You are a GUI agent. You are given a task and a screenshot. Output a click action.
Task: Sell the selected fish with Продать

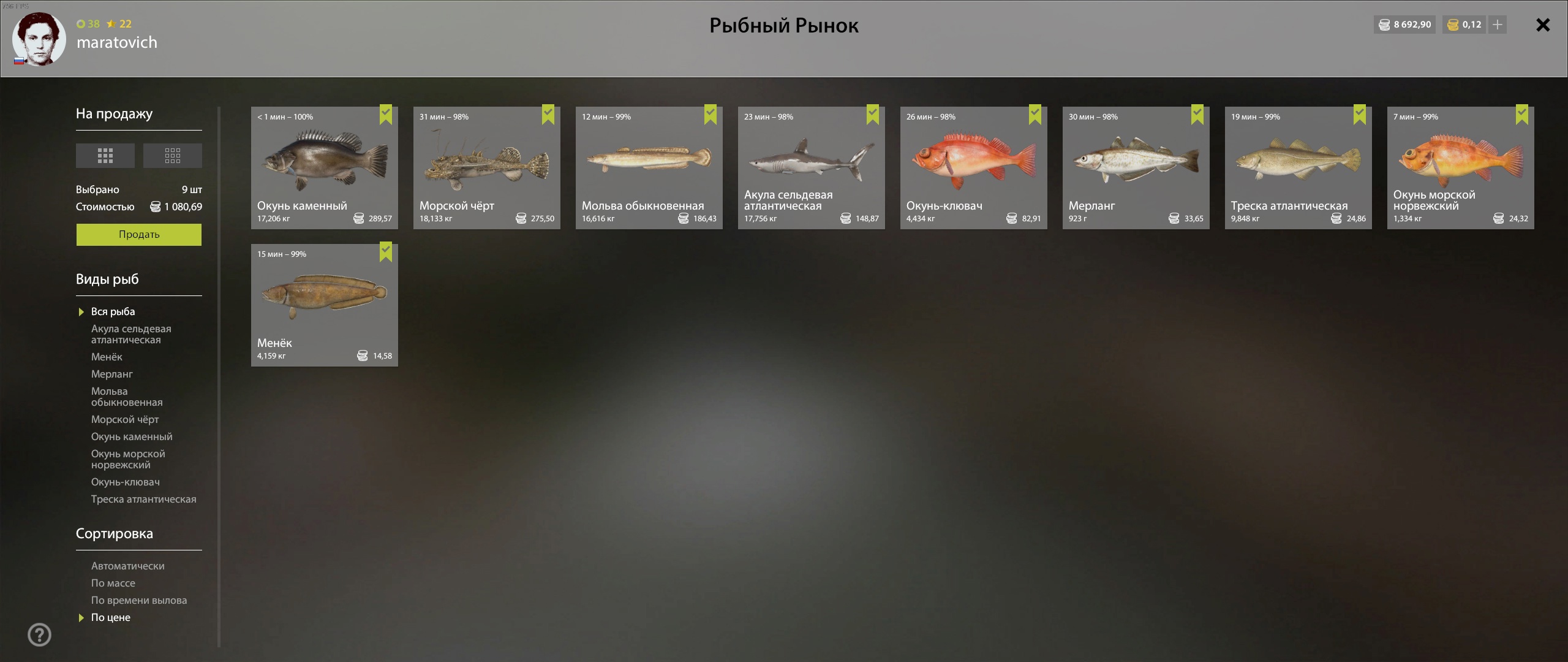139,235
